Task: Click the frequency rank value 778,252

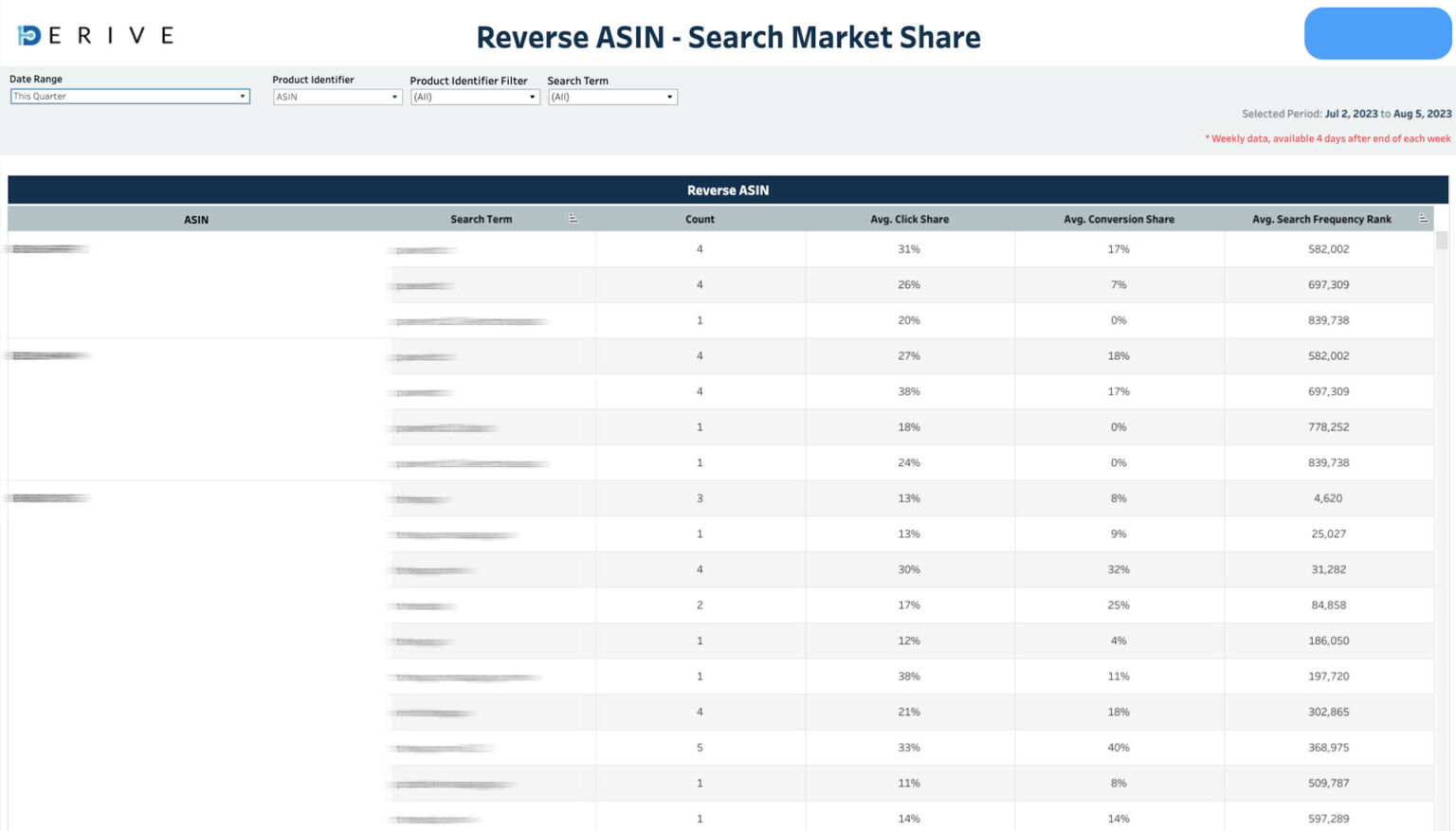Action: [1328, 427]
